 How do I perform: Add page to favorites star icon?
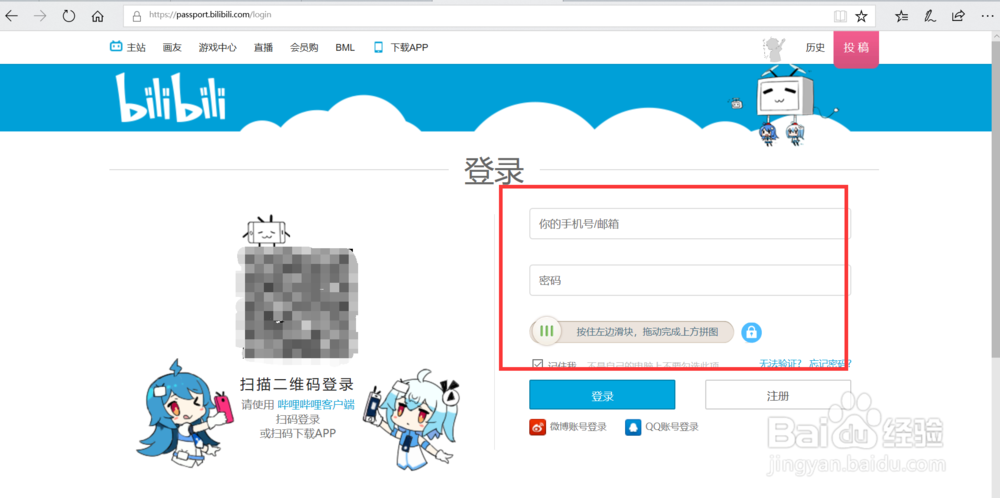pyautogui.click(x=861, y=16)
